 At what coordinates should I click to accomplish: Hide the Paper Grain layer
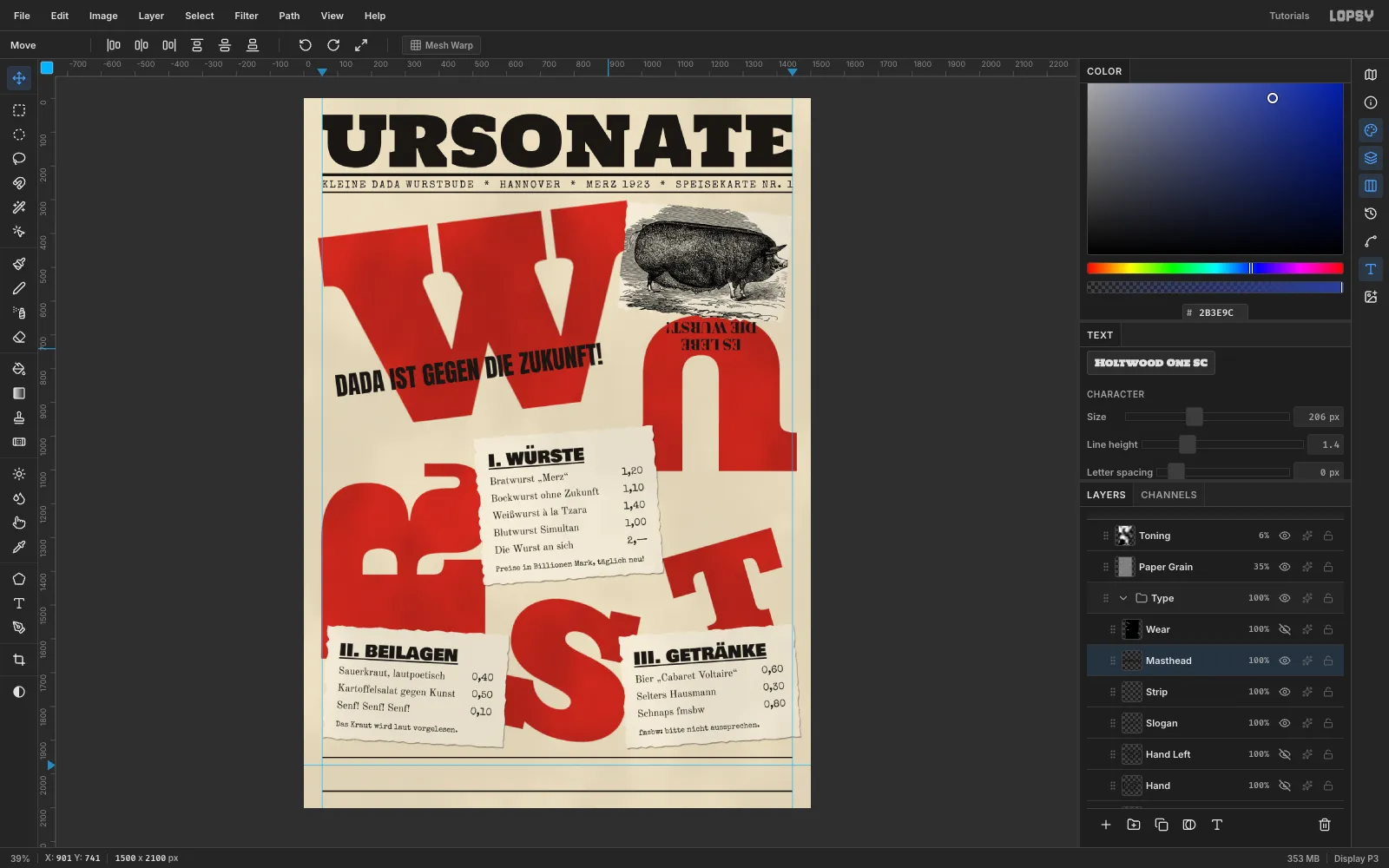1285,567
